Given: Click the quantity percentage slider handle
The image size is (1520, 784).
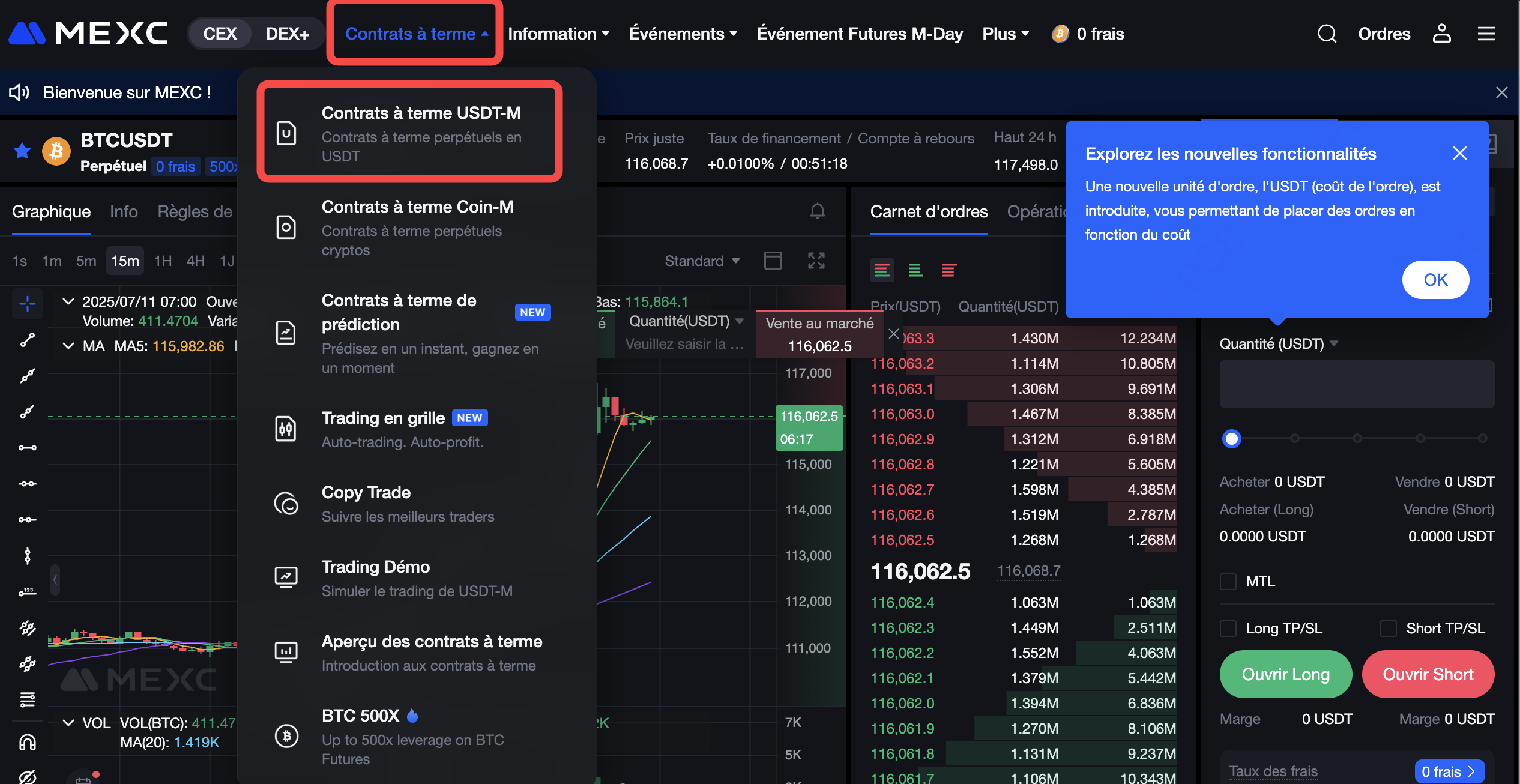Looking at the screenshot, I should coord(1231,439).
